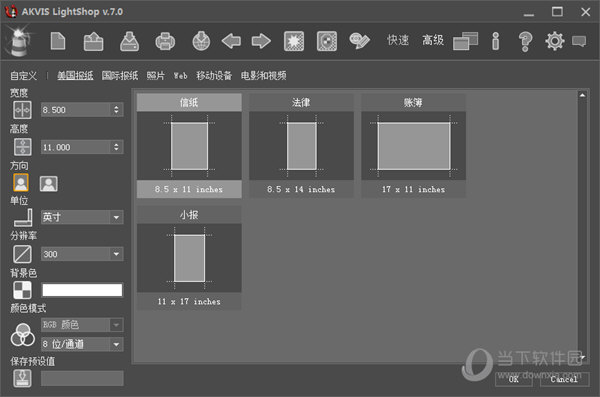Choose the 账簿 17 x 11 inches preset
600x397 pixels.
click(x=413, y=145)
